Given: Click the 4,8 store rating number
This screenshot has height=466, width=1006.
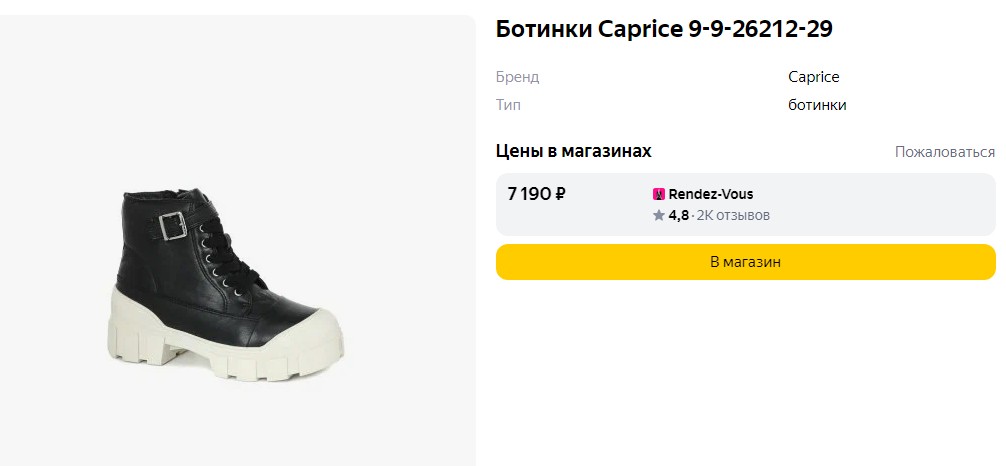Looking at the screenshot, I should tap(678, 216).
